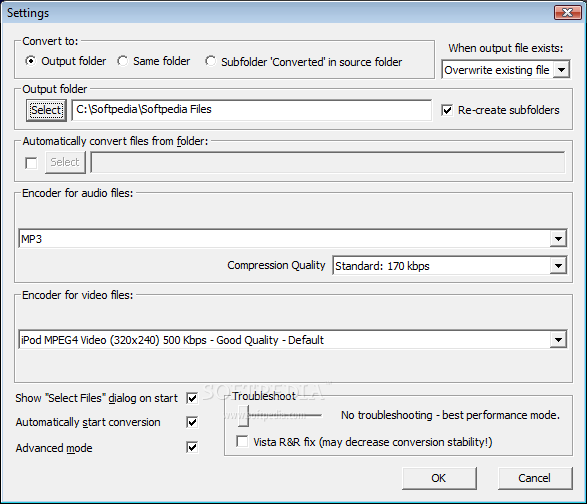Viewport: 587px width, 504px height.
Task: Click the disabled Select button for auto-convert folder
Action: 65,162
